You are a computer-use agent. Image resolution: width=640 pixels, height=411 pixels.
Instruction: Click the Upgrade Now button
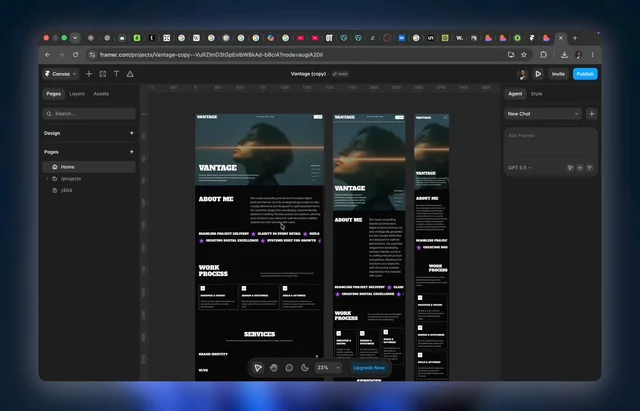point(369,368)
